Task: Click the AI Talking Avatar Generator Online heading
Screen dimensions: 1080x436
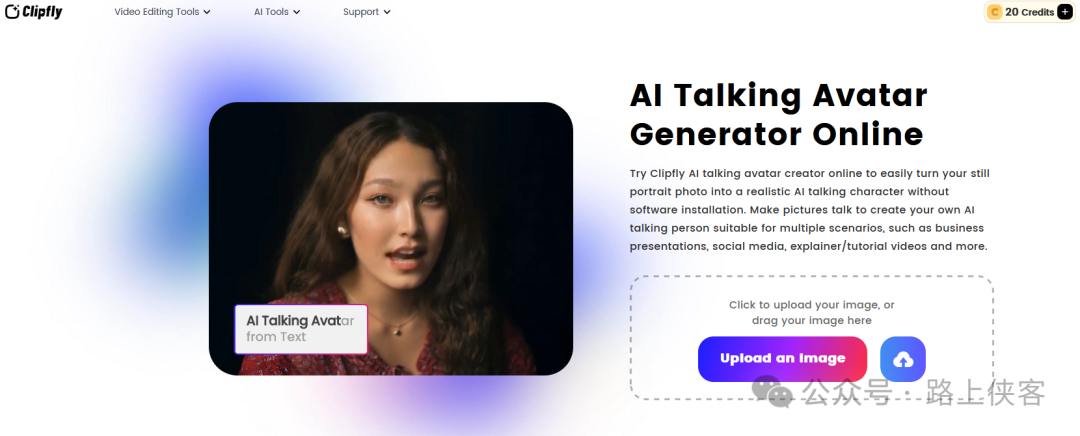Action: pyautogui.click(x=778, y=115)
